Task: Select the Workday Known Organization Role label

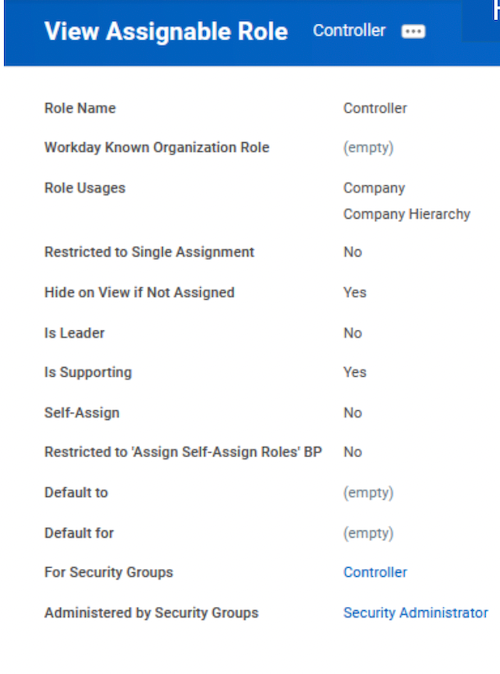Action: point(157,147)
